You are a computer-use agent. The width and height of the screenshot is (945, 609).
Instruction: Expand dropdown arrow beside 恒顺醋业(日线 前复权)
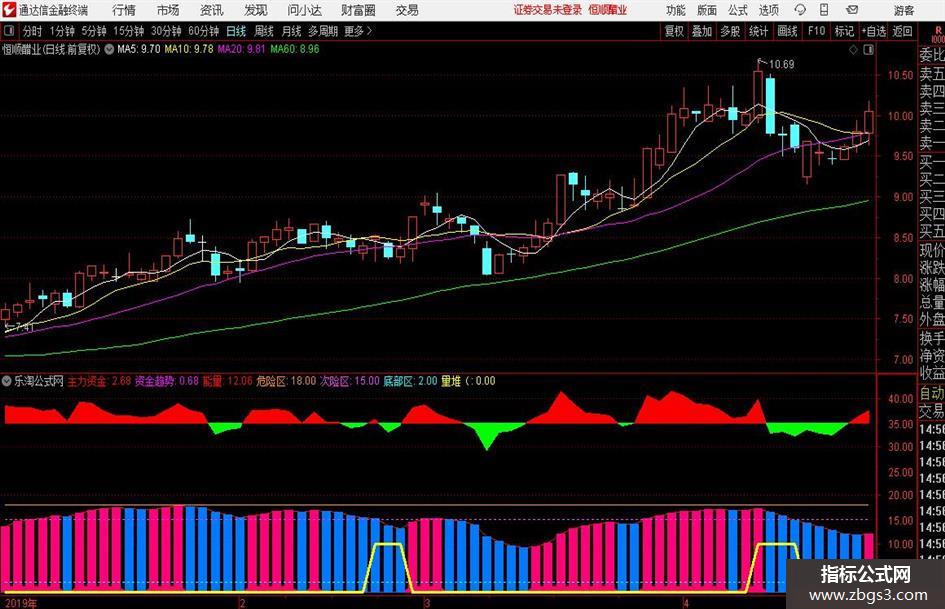(109, 49)
